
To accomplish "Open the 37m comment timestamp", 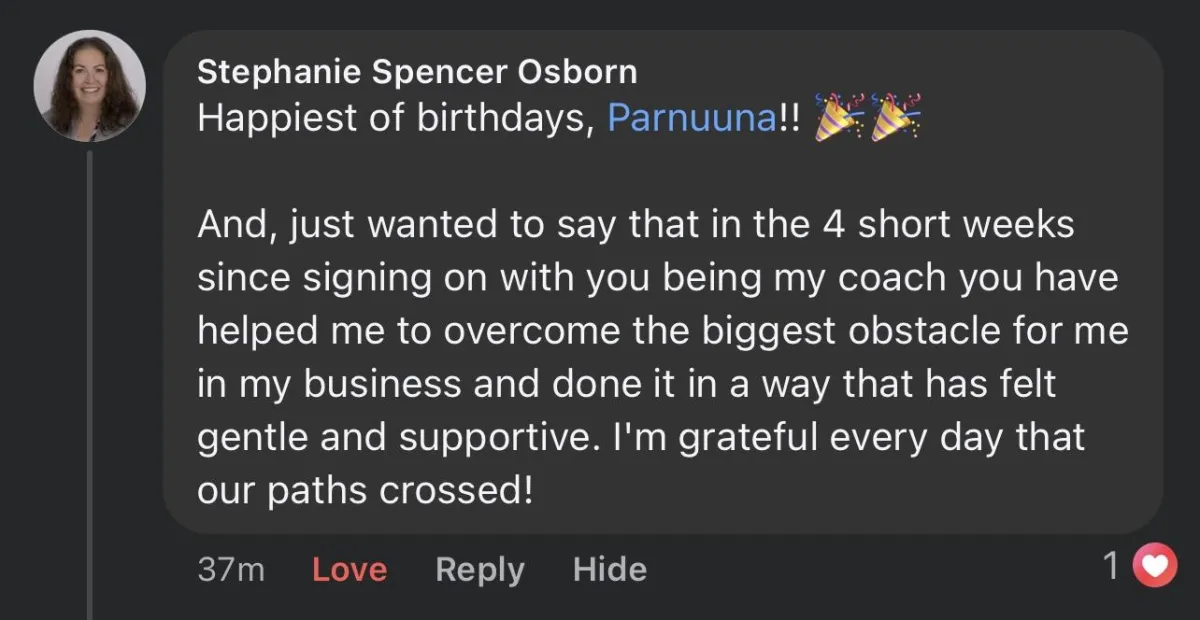I will (231, 569).
